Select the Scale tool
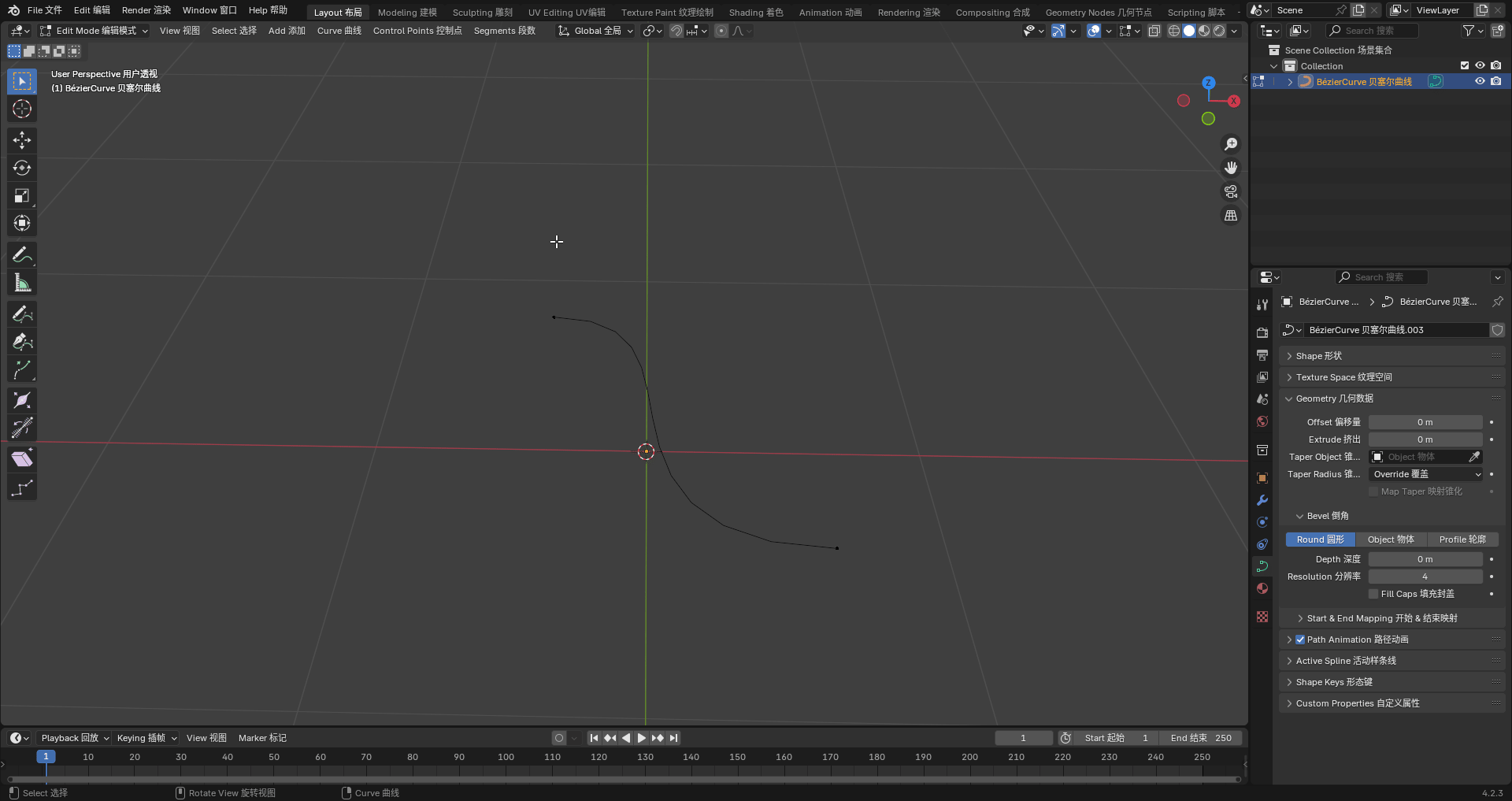This screenshot has width=1512, height=801. click(x=22, y=195)
